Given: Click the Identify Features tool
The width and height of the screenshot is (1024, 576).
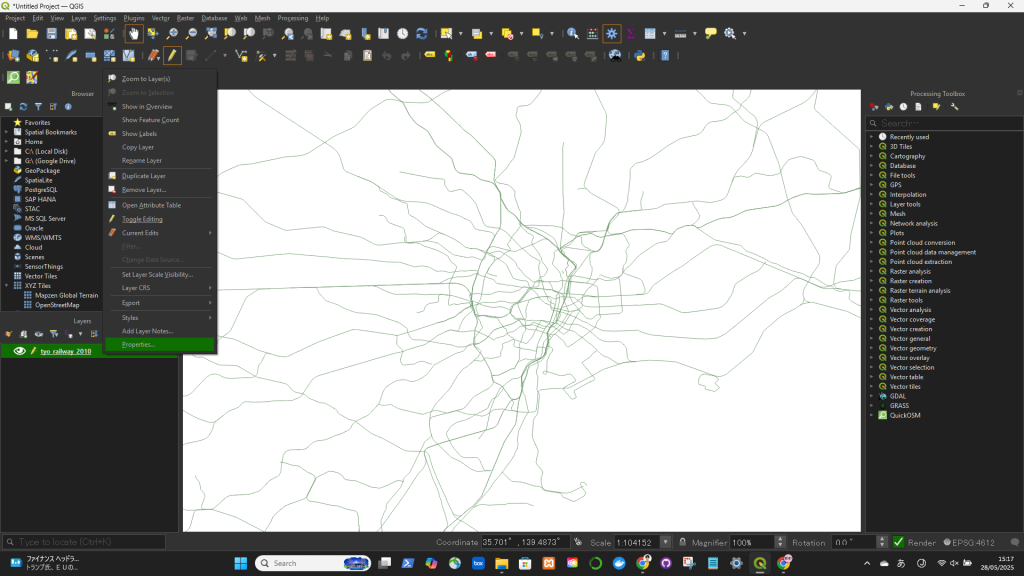Looking at the screenshot, I should pyautogui.click(x=572, y=33).
